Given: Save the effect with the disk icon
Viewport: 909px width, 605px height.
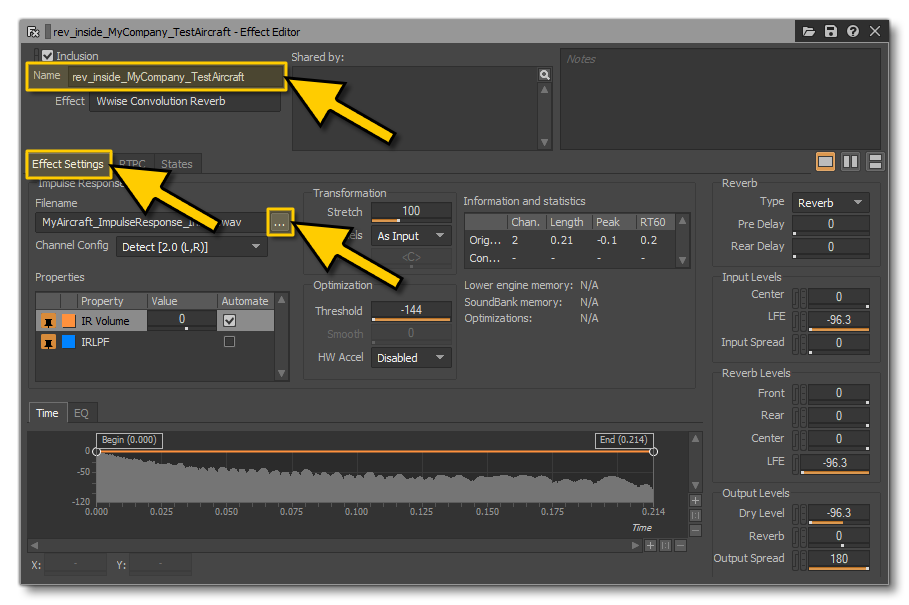Looking at the screenshot, I should coord(832,31).
